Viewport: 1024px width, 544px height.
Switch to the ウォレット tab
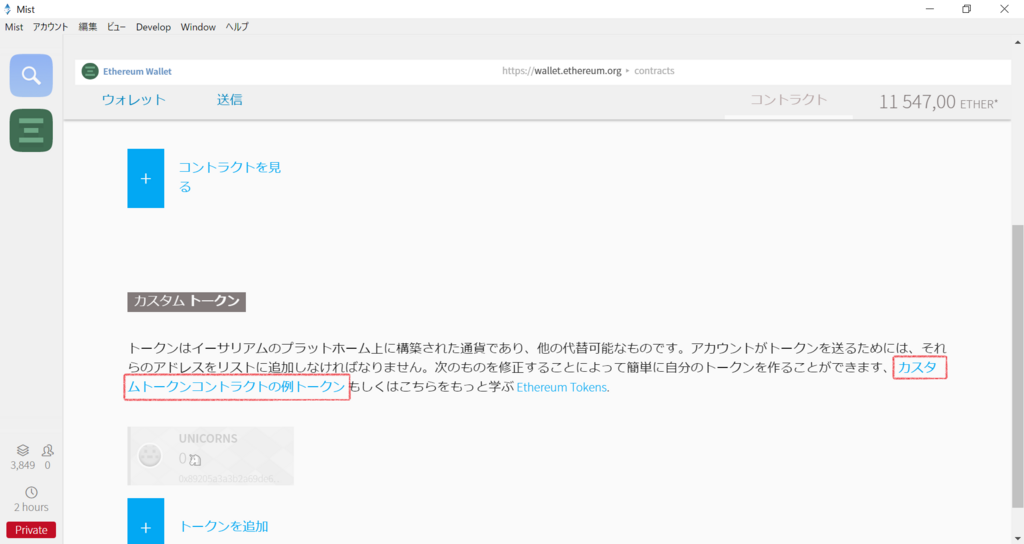pos(134,100)
